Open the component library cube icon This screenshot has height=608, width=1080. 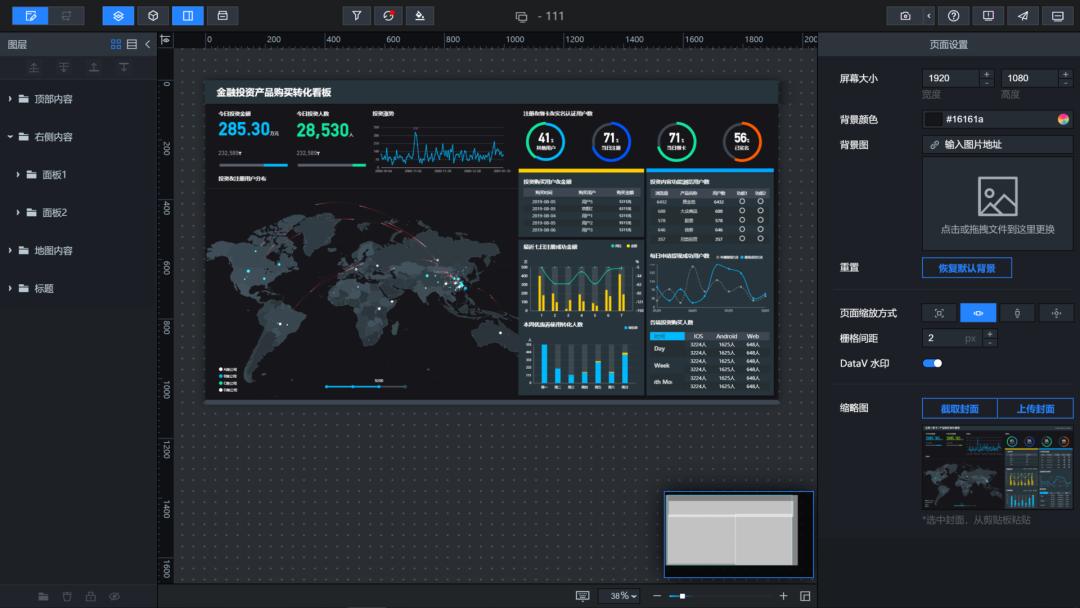[153, 16]
